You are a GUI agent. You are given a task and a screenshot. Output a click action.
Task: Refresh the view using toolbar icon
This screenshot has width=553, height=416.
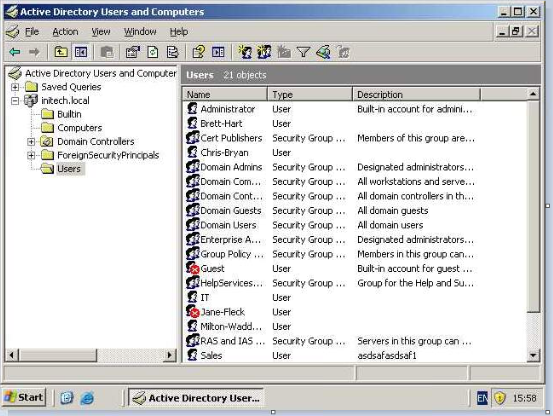(153, 52)
